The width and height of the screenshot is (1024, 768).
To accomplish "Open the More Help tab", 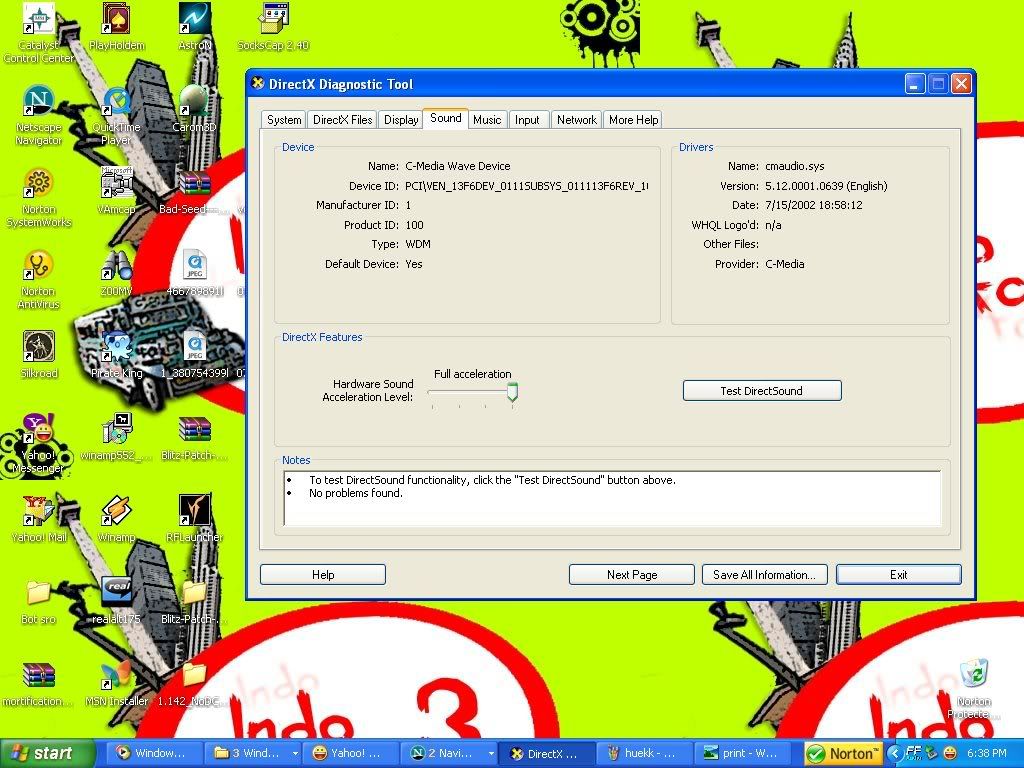I will (633, 120).
